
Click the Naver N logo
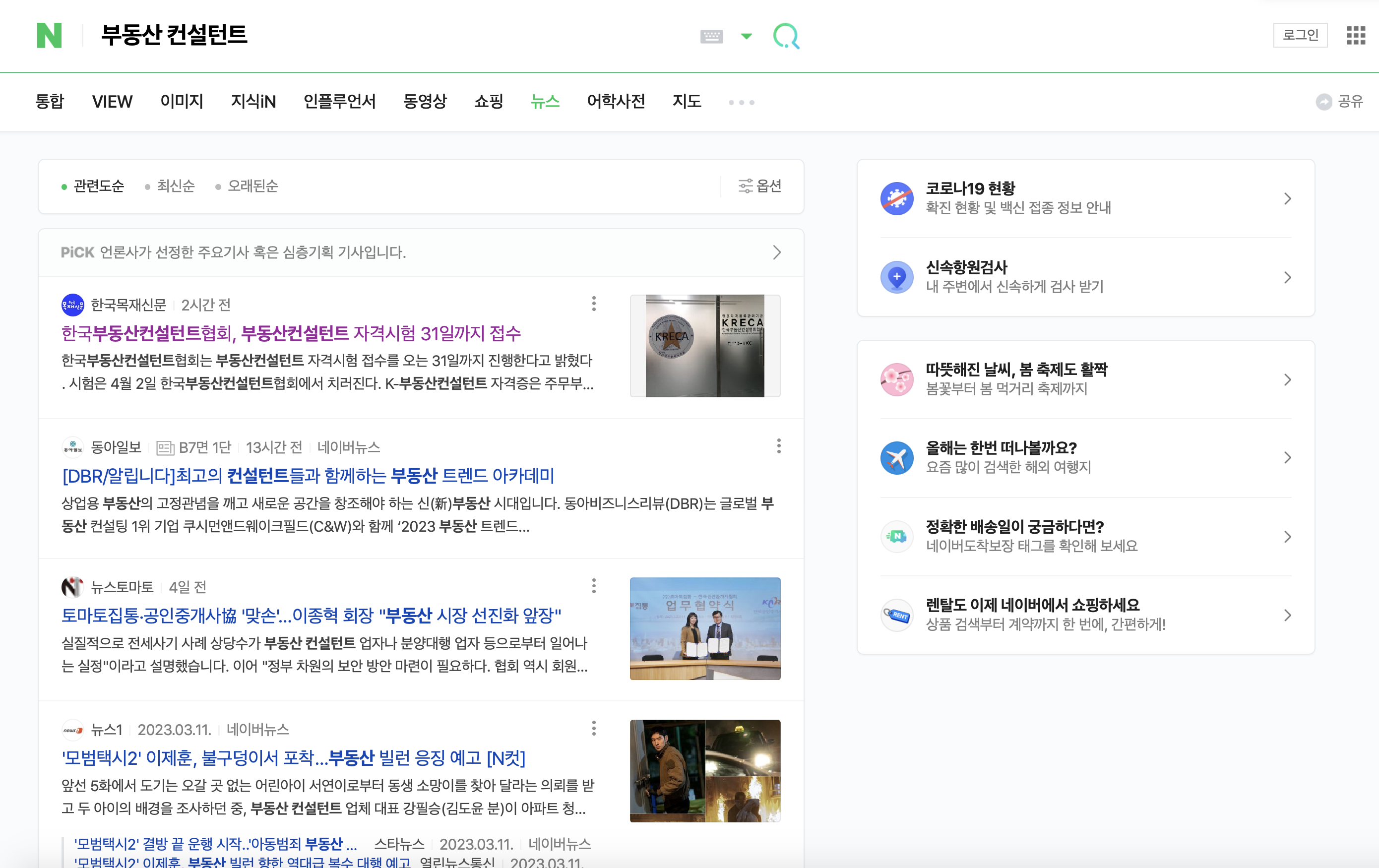point(49,36)
